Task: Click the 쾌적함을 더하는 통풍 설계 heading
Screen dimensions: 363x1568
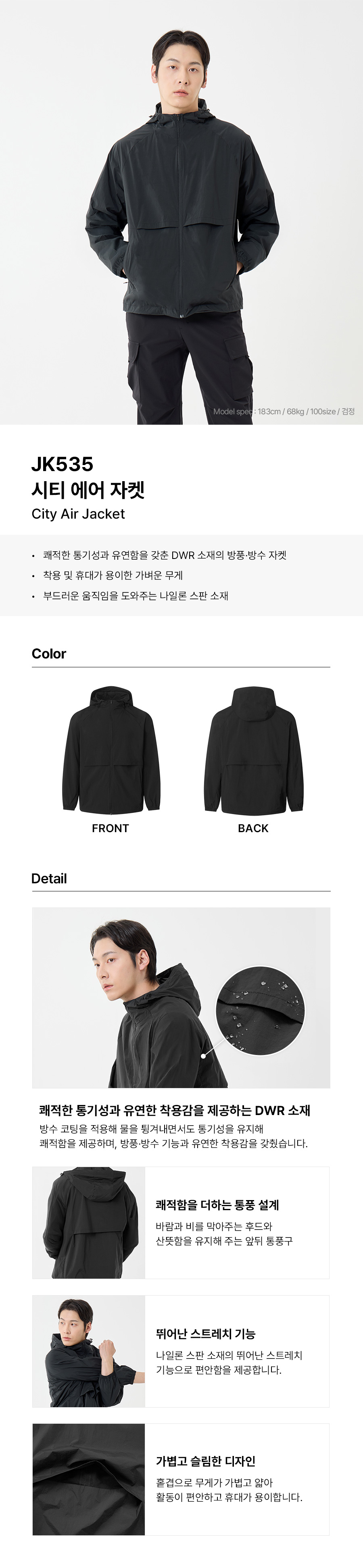Action: (x=217, y=1205)
